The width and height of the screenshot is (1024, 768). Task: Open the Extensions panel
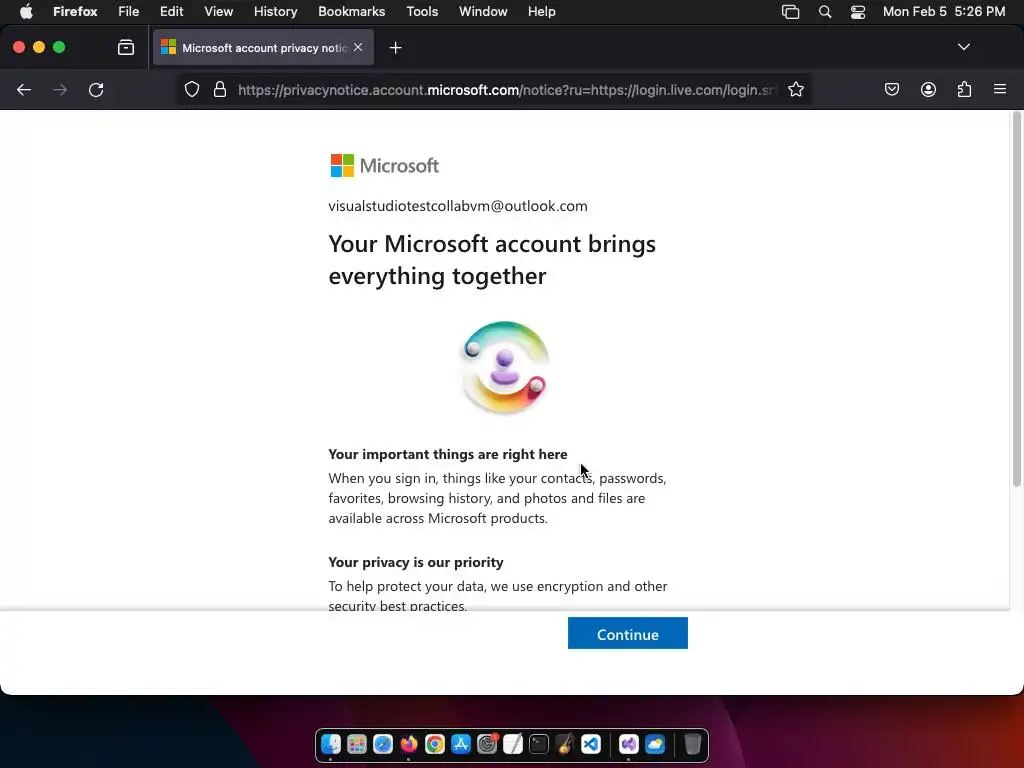click(x=964, y=89)
